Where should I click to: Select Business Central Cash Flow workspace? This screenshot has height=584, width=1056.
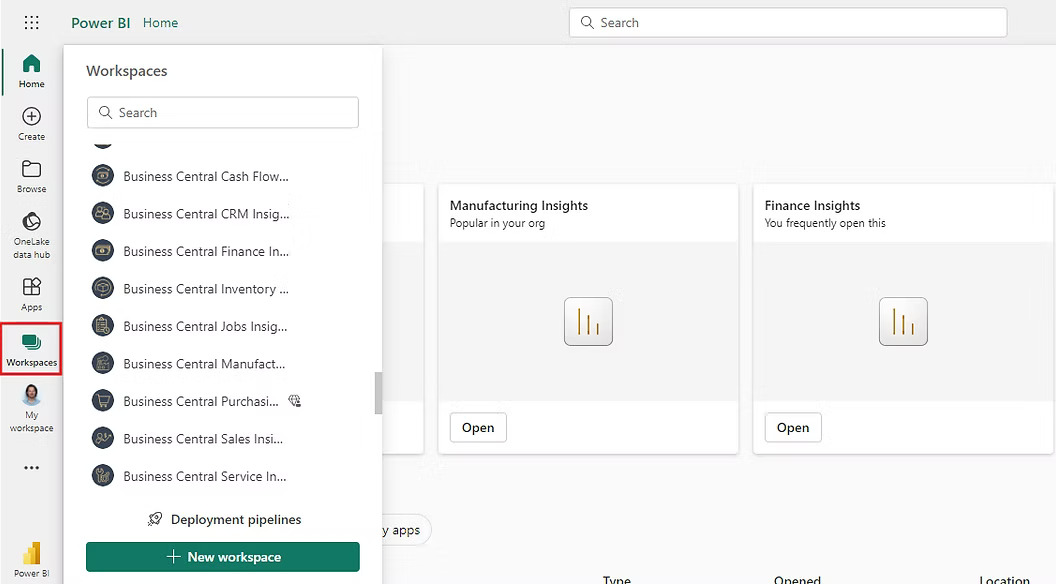(x=205, y=177)
